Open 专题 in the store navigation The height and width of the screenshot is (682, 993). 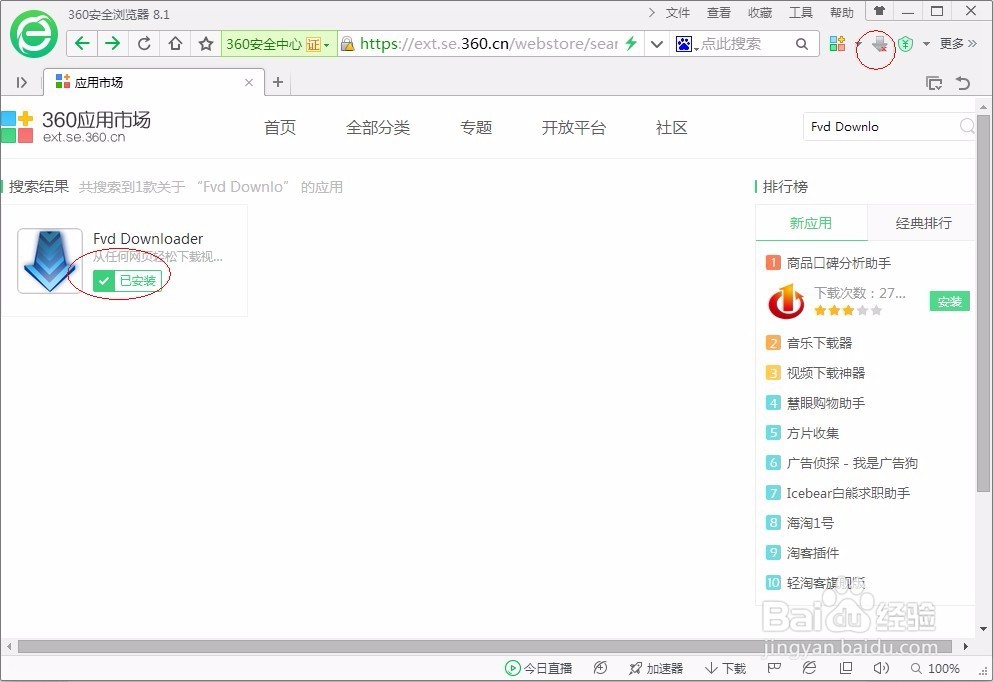tap(476, 127)
